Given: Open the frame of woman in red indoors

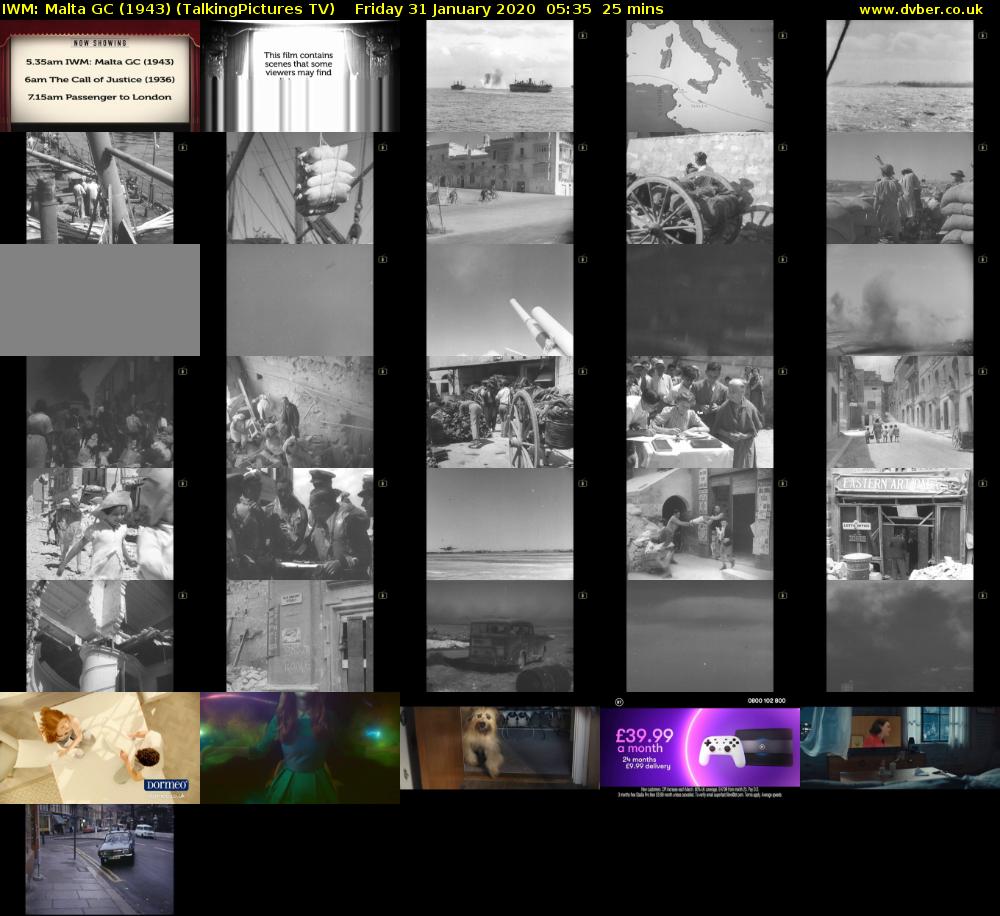Looking at the screenshot, I should [900, 748].
